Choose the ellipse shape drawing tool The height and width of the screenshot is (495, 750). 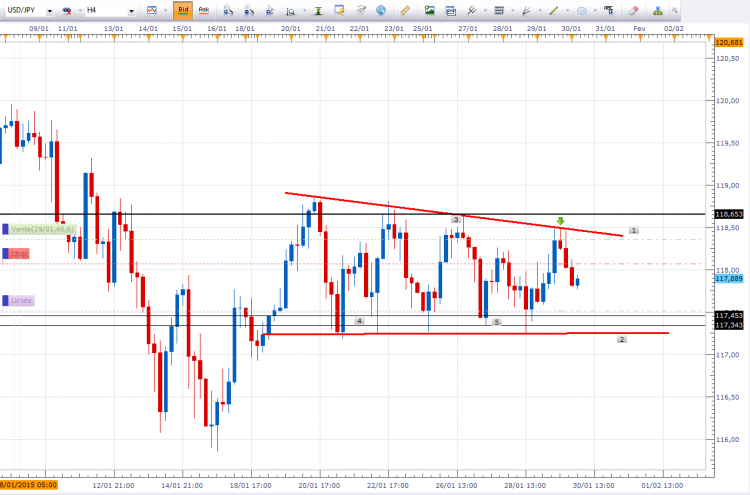582,11
